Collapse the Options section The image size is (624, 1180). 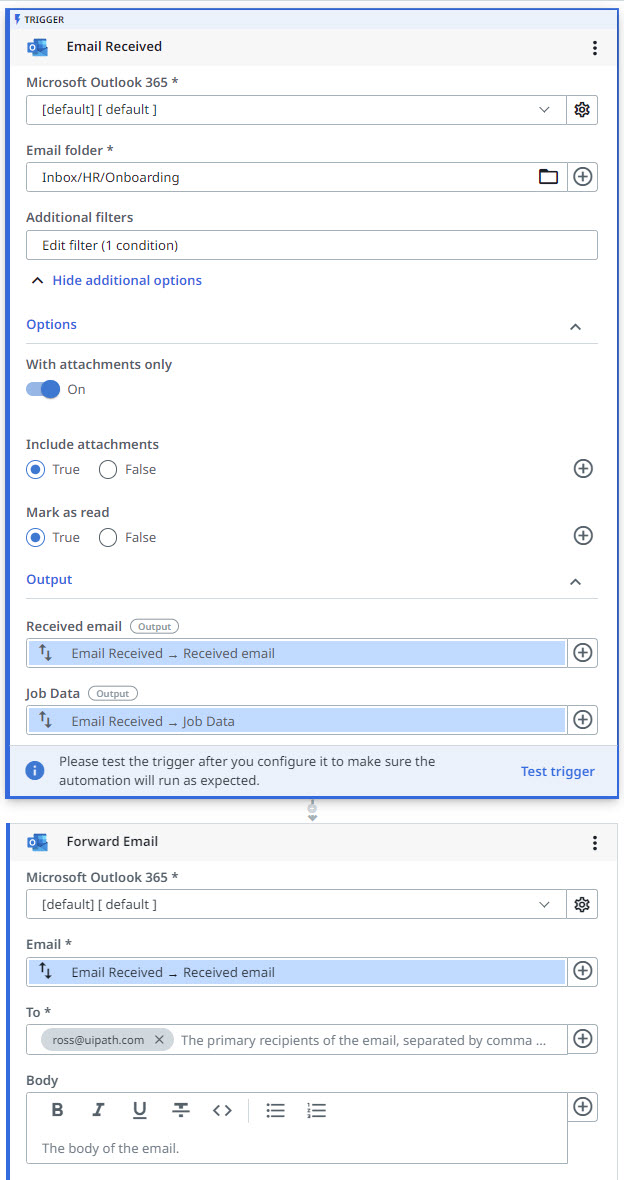click(575, 326)
